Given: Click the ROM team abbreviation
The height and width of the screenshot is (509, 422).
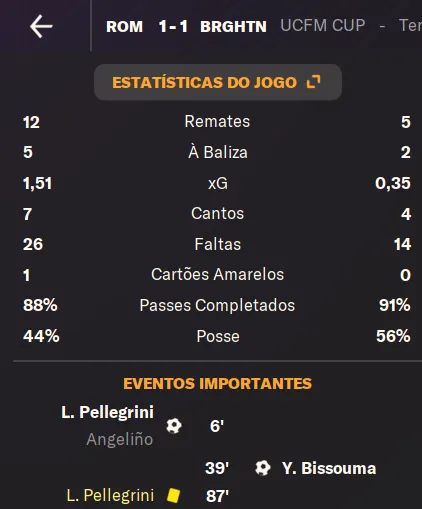Looking at the screenshot, I should [124, 27].
